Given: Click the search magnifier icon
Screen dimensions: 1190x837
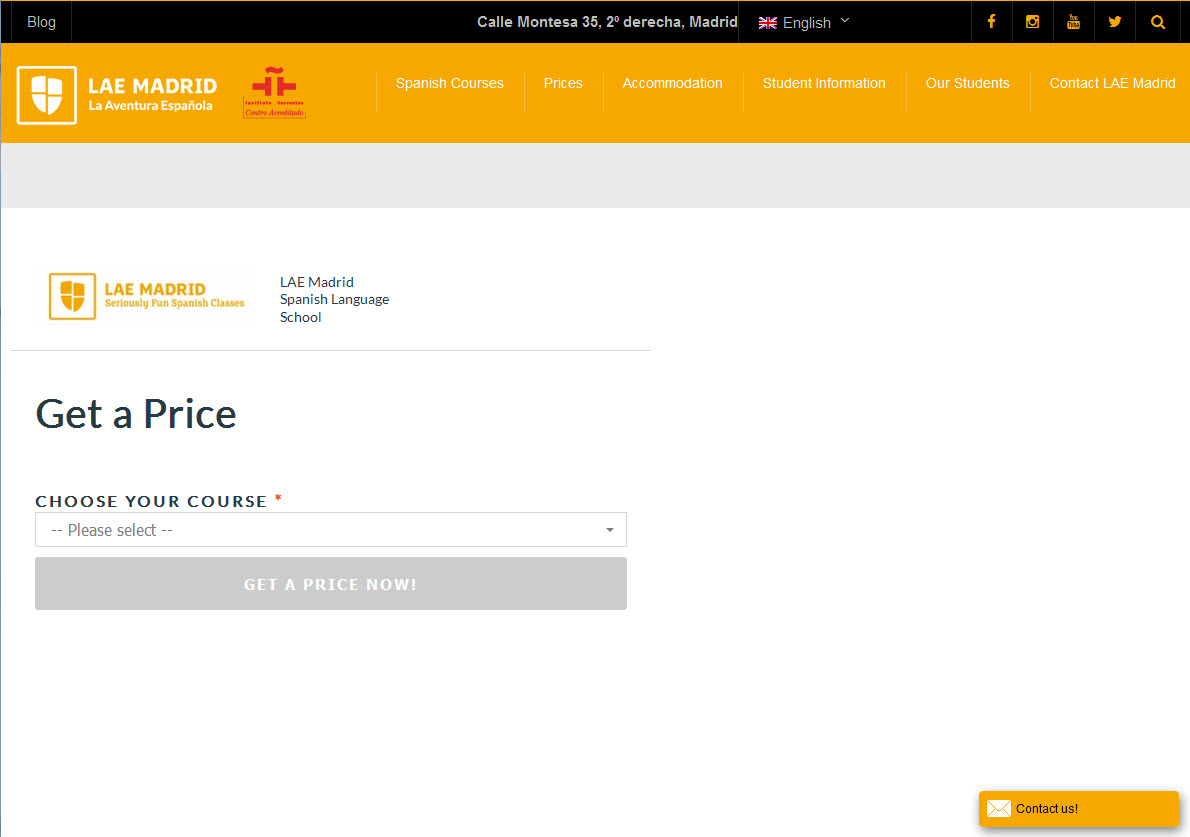Looking at the screenshot, I should 1157,22.
